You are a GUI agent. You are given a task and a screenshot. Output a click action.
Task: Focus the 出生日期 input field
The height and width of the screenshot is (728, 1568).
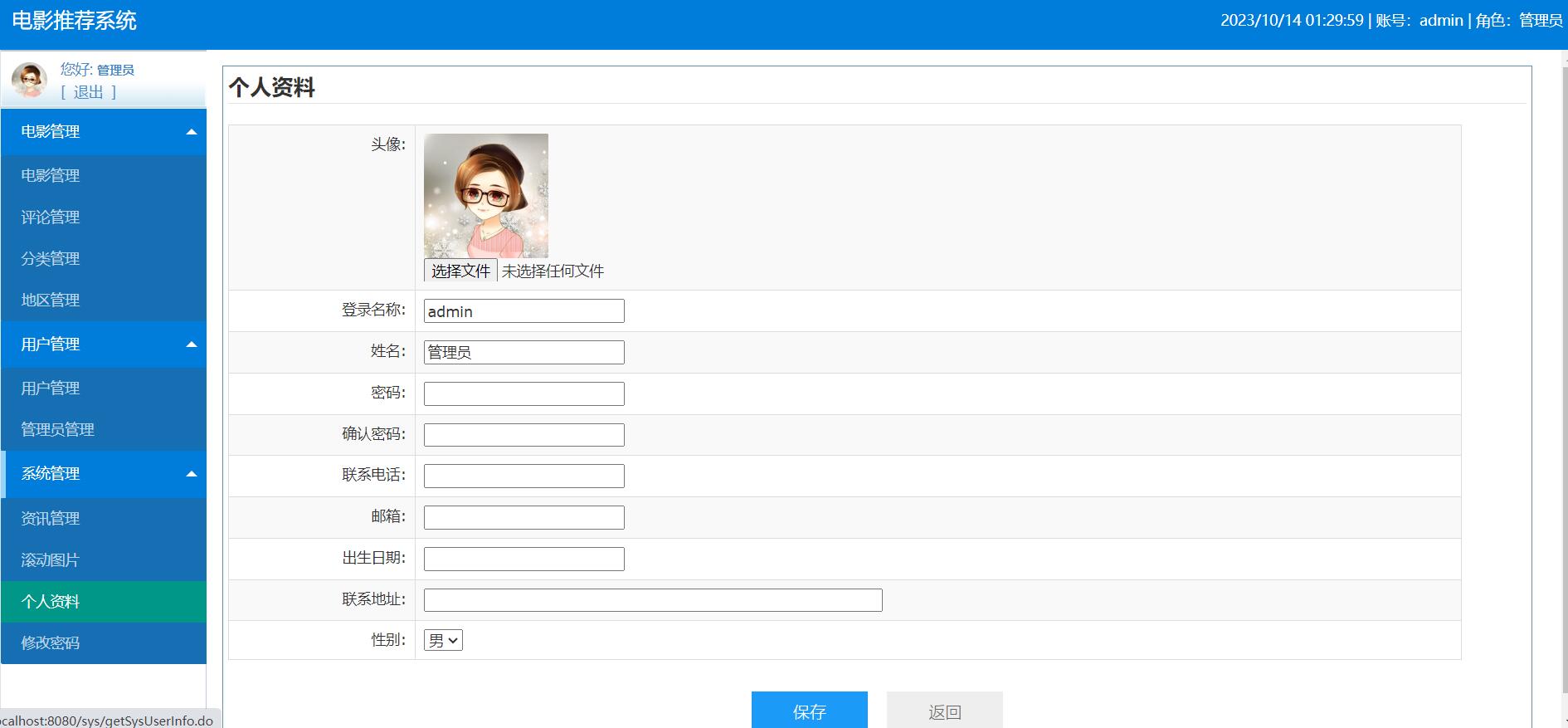click(x=524, y=559)
